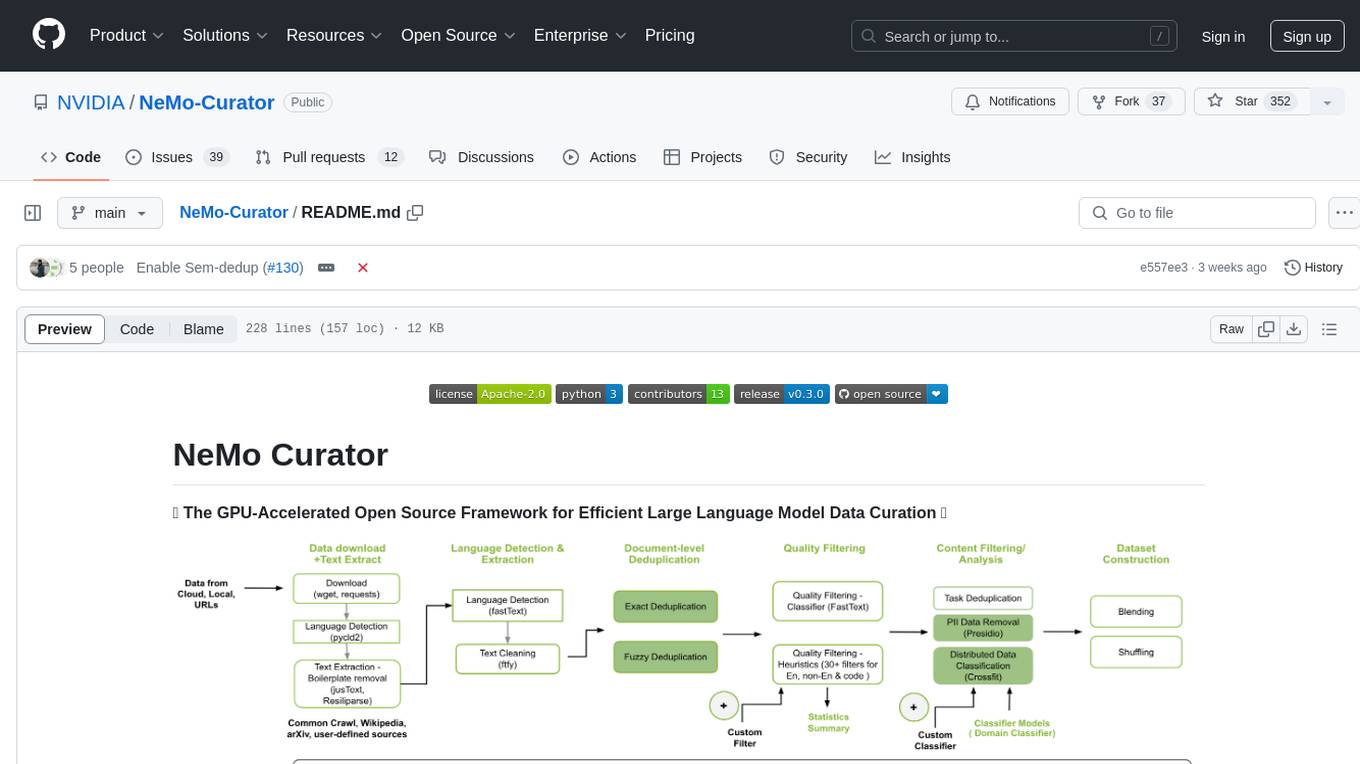Open the NeMo-Curator repository title link
This screenshot has height=764, width=1360.
[x=206, y=102]
